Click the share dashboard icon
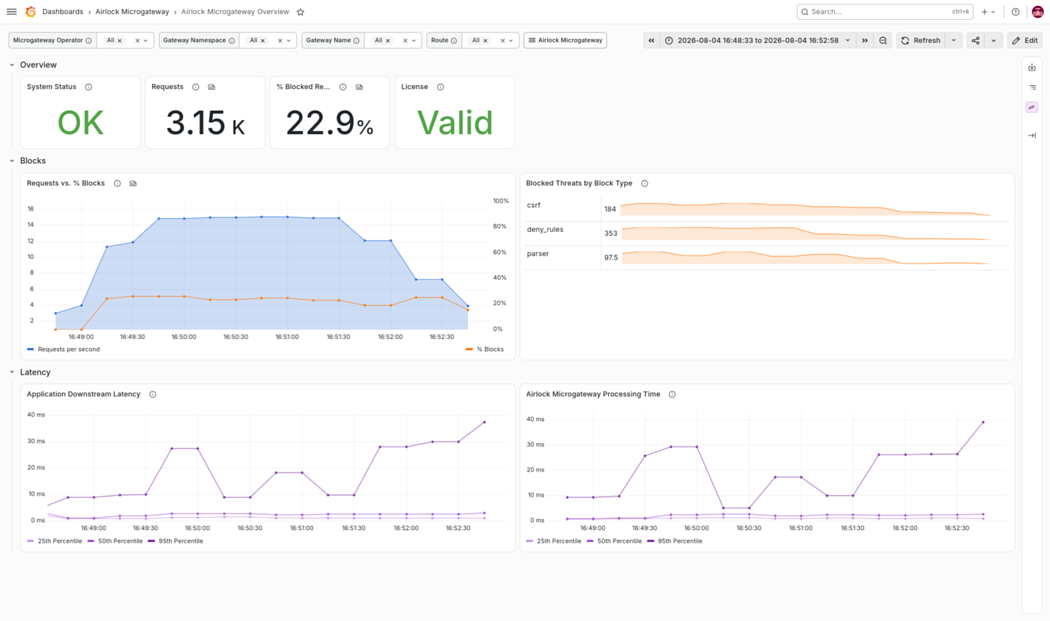This screenshot has height=621, width=1050. point(976,40)
